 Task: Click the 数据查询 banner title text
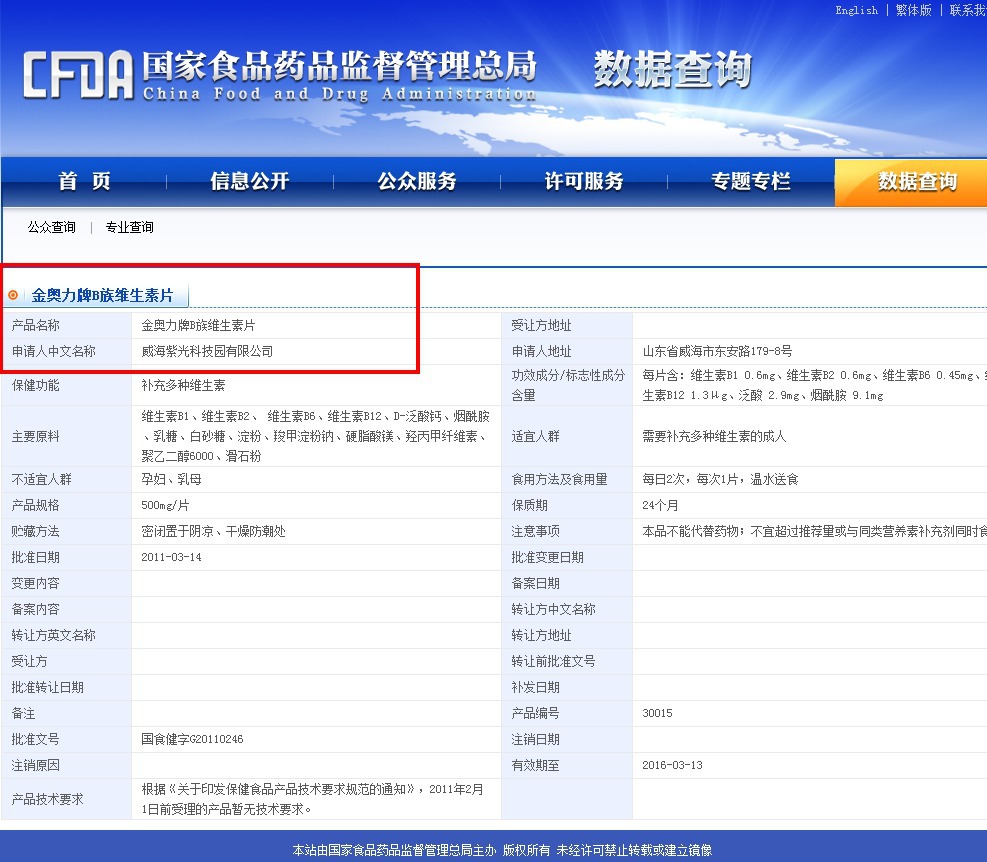pos(672,69)
